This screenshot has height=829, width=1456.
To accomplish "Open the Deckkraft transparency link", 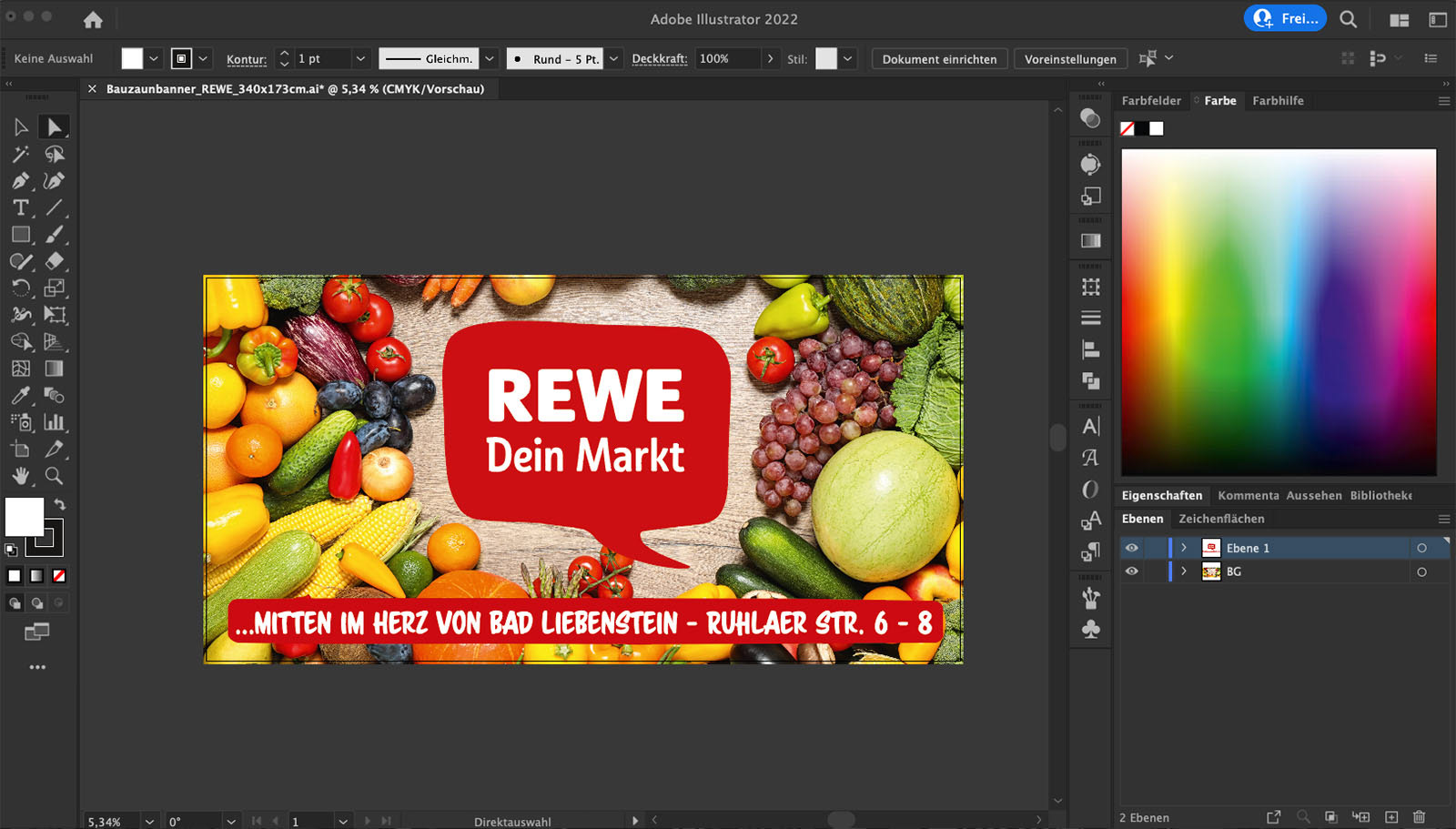I will tap(660, 59).
